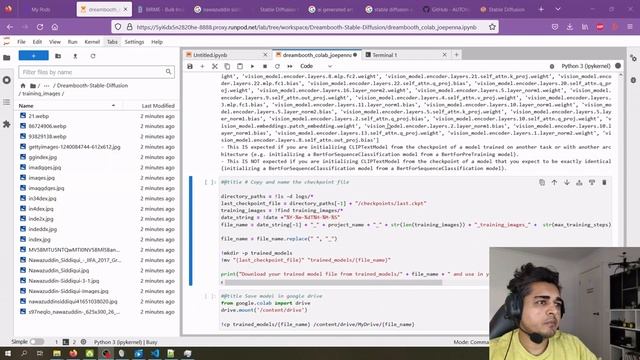Open the table of contents sidebar icon
640x360 pixels.
coord(7,102)
